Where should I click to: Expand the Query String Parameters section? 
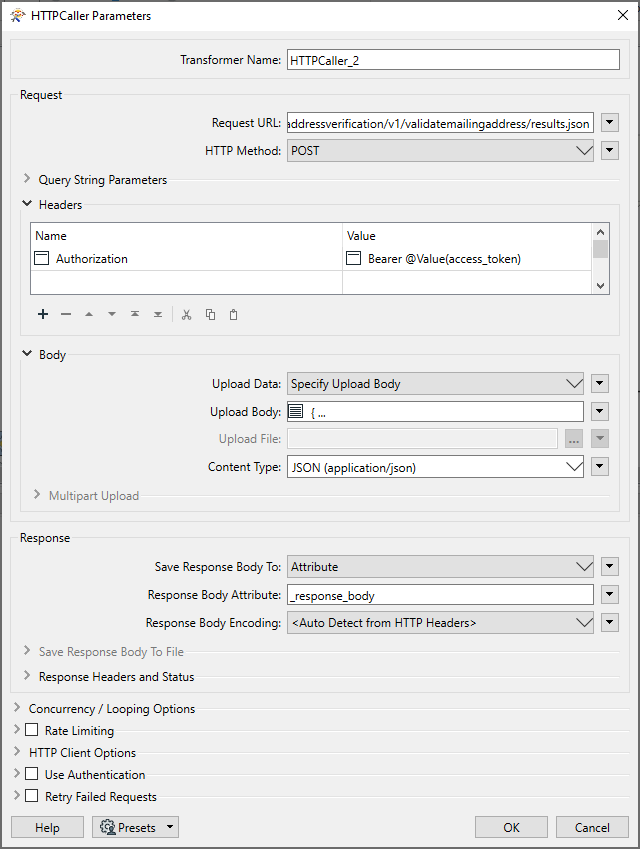(27, 180)
